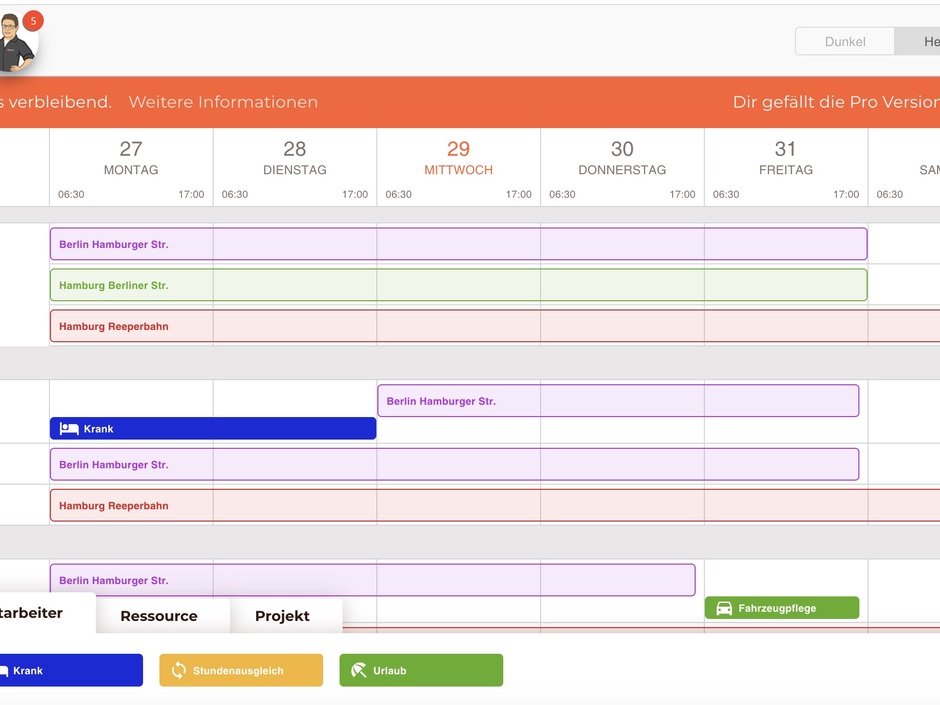Click the bed icon on the blue Krank calendar event
This screenshot has width=940, height=705.
coord(68,428)
